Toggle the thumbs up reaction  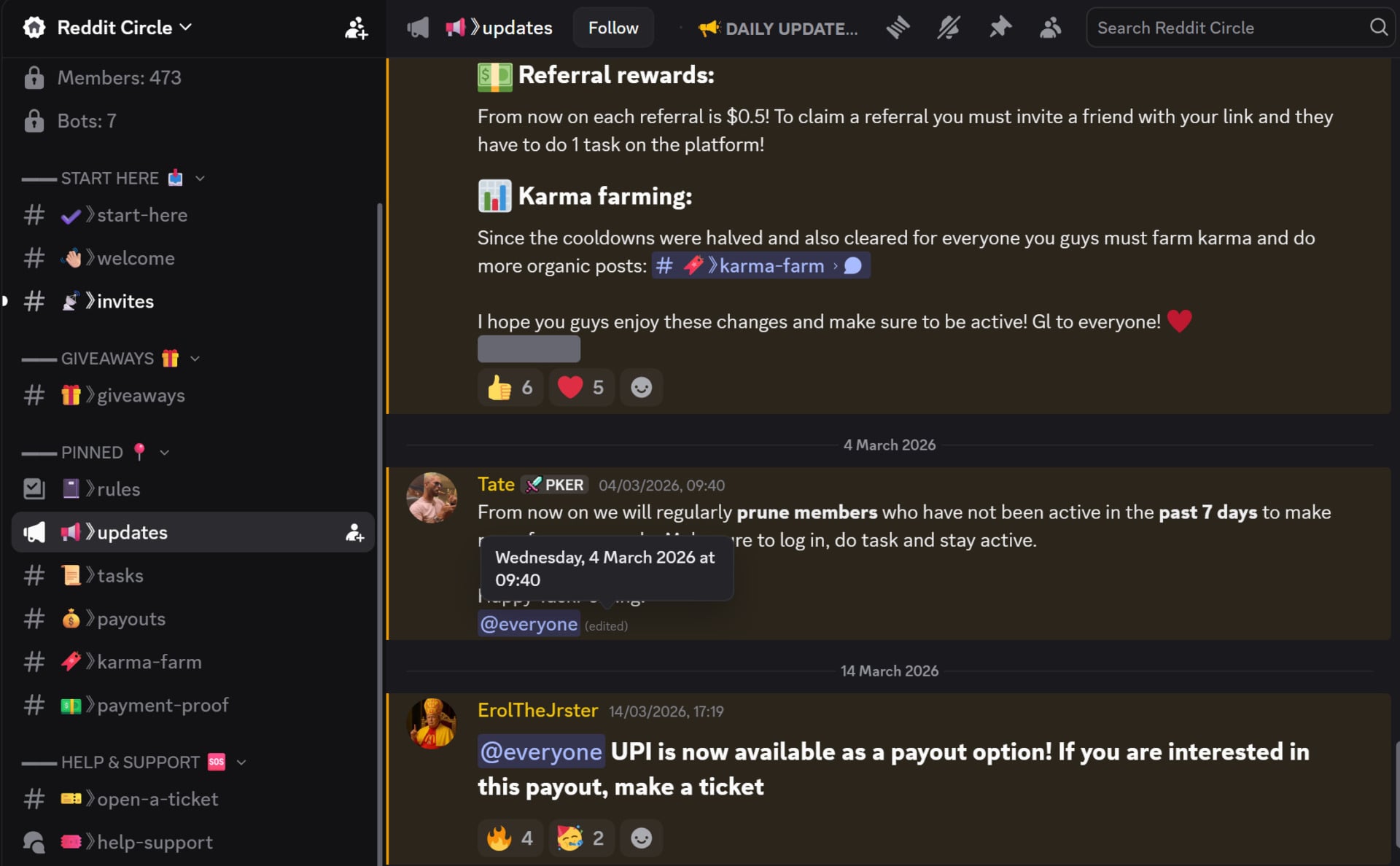point(509,387)
